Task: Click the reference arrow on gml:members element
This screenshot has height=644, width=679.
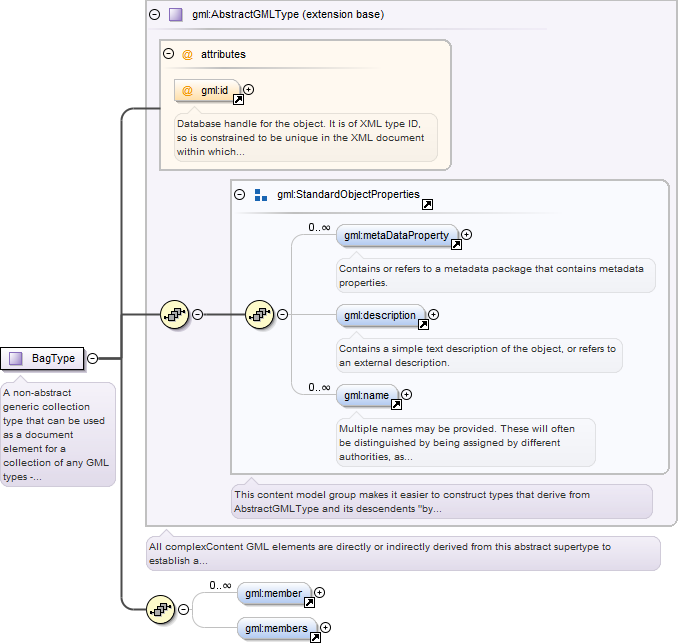Action: click(x=315, y=638)
